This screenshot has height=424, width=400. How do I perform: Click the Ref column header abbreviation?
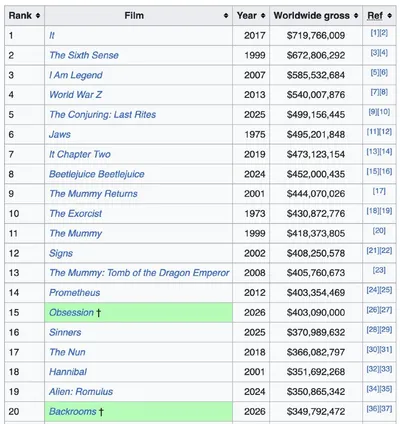(x=375, y=16)
